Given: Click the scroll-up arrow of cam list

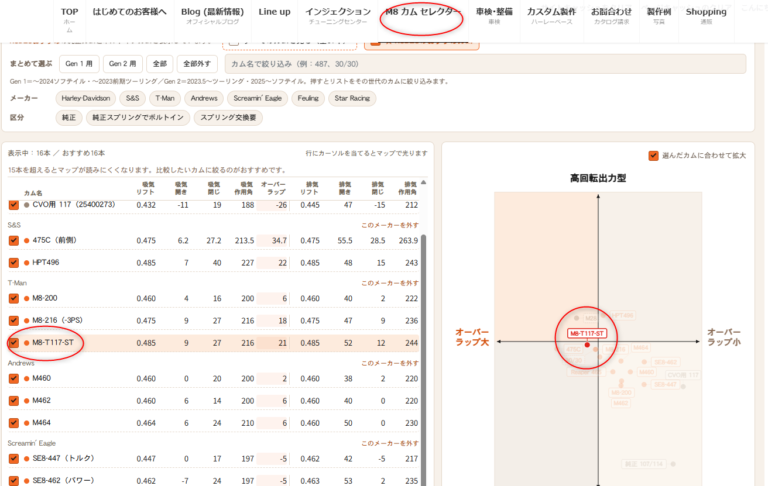Looking at the screenshot, I should click(424, 182).
